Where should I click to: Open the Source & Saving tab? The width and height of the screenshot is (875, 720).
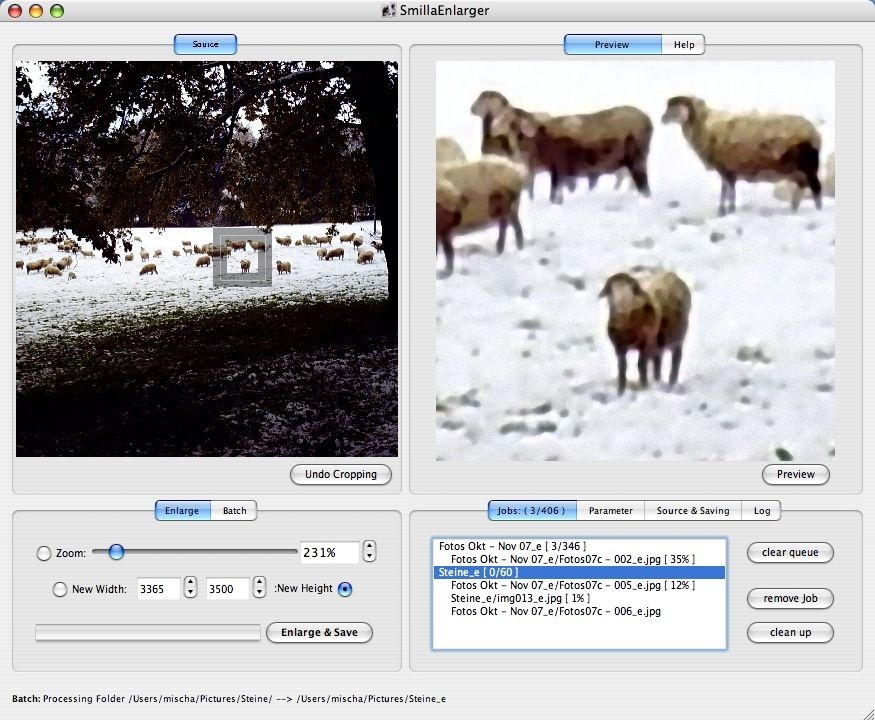[692, 511]
